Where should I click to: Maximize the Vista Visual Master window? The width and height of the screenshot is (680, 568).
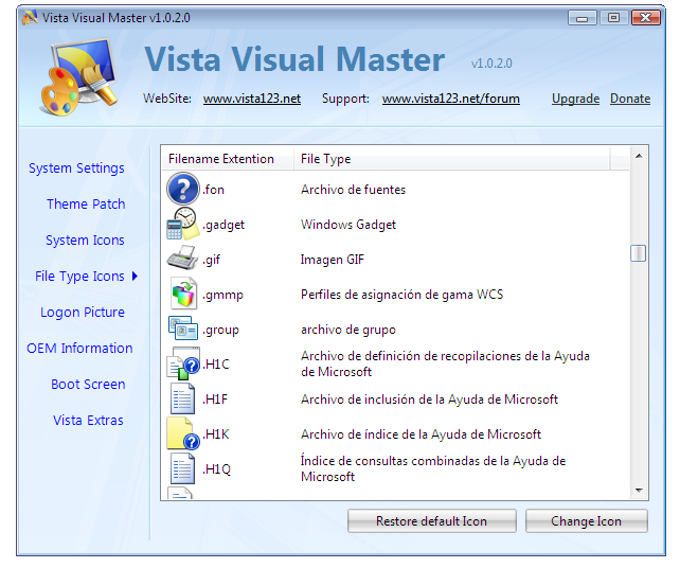pyautogui.click(x=613, y=18)
